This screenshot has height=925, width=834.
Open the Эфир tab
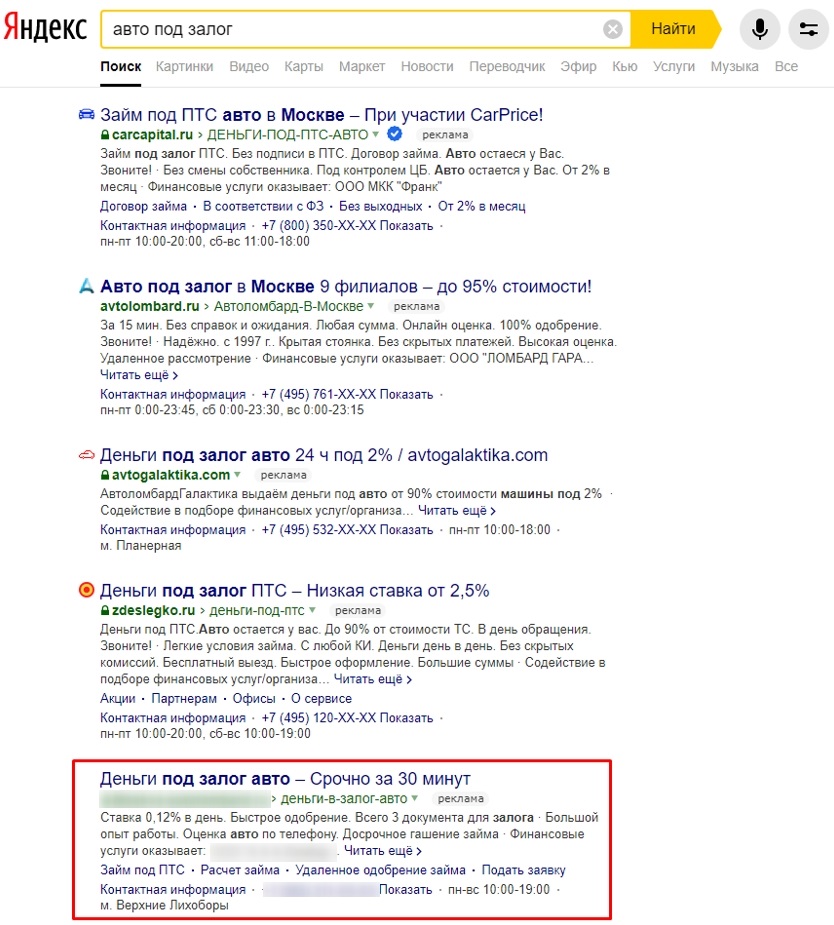578,67
